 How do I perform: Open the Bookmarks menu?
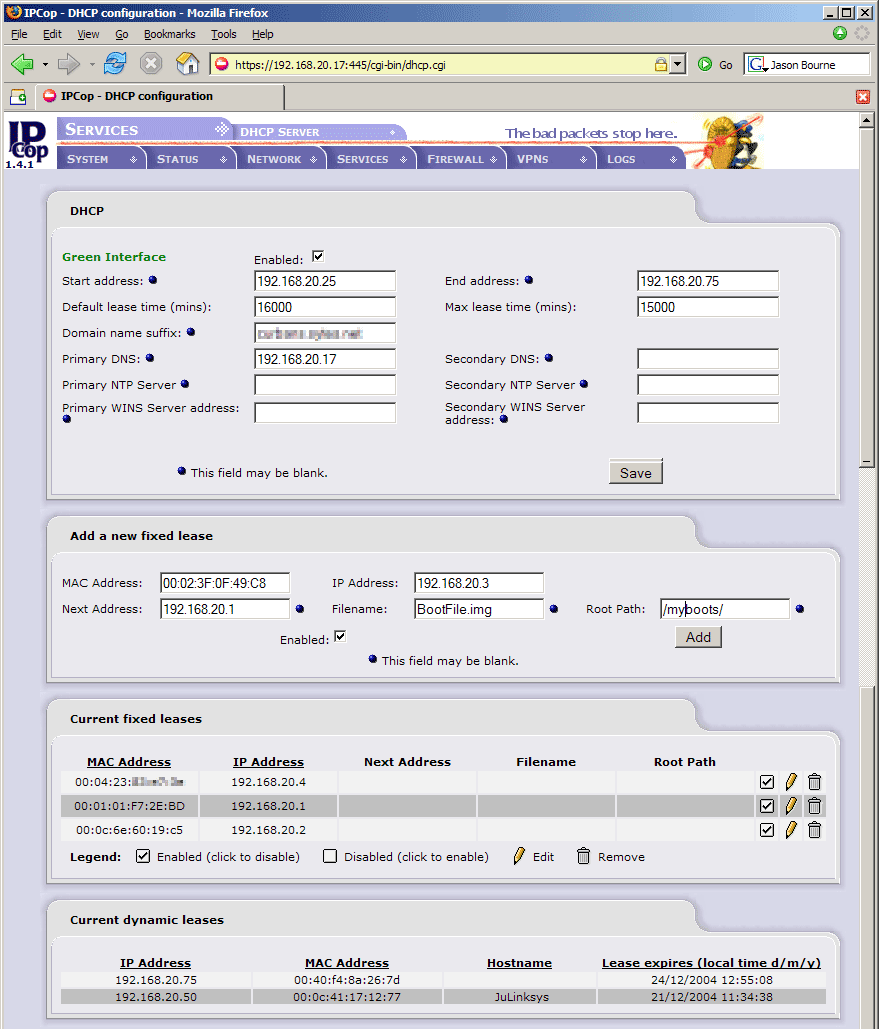click(169, 34)
